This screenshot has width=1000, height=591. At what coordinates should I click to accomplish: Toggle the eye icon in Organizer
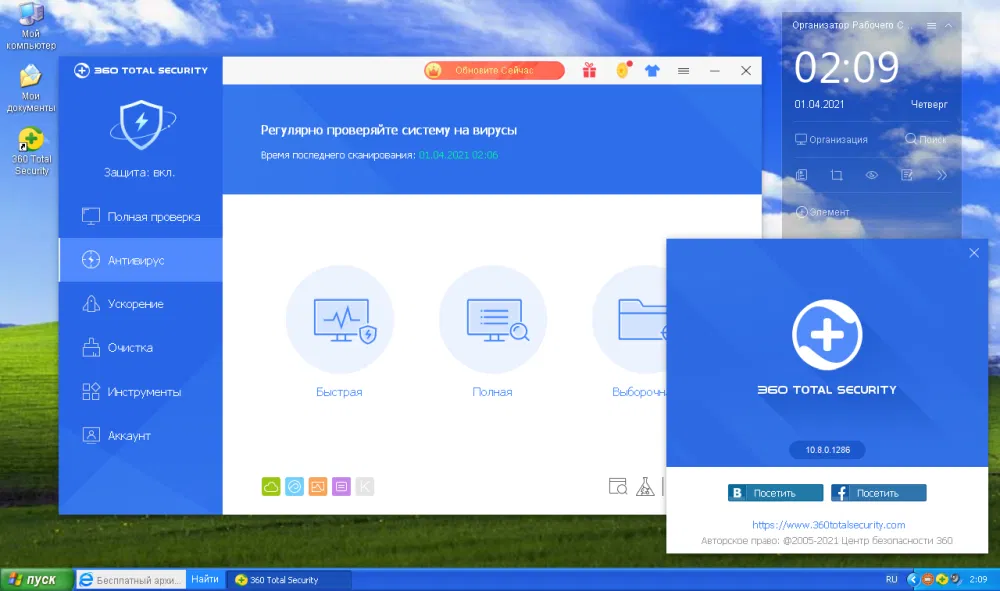click(x=872, y=175)
